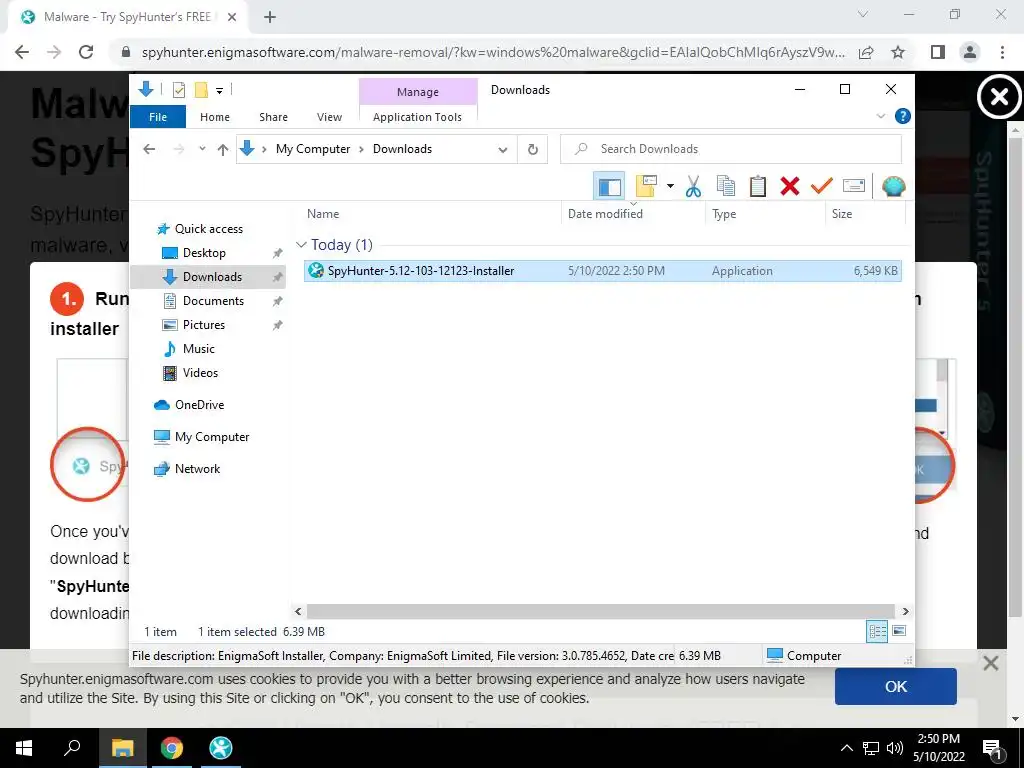This screenshot has height=768, width=1024.
Task: Refresh the Downloads folder
Action: pyautogui.click(x=533, y=150)
